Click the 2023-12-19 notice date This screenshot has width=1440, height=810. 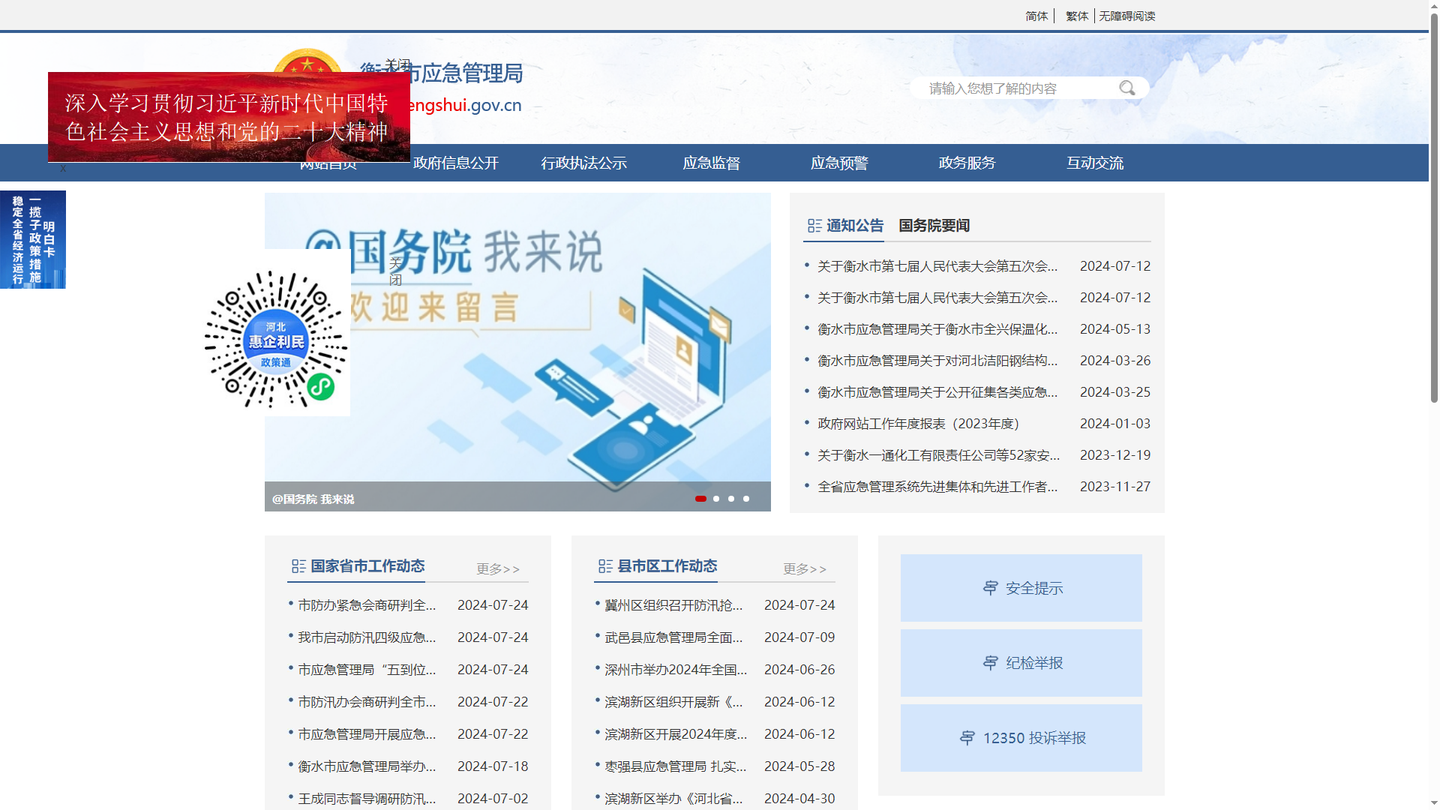pyautogui.click(x=1115, y=455)
